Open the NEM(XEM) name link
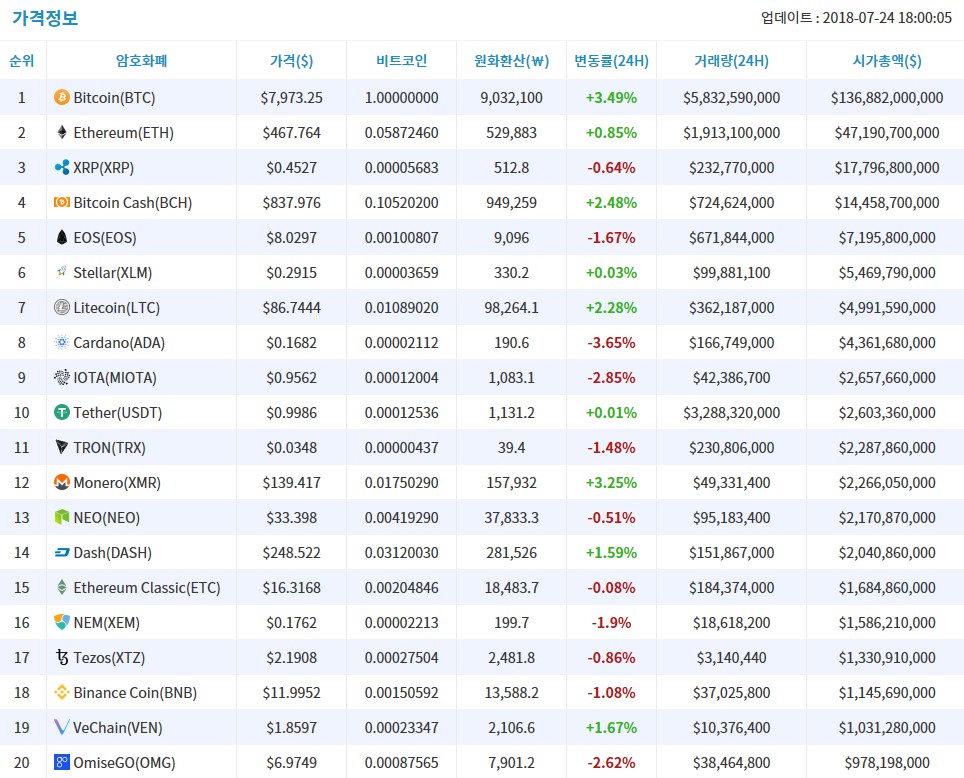Image resolution: width=964 pixels, height=778 pixels. (107, 624)
